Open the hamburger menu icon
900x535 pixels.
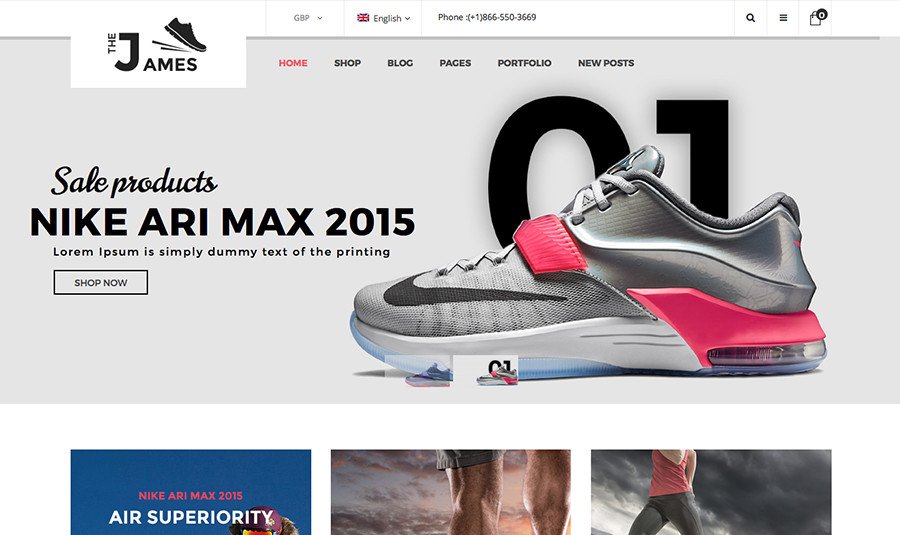point(783,18)
